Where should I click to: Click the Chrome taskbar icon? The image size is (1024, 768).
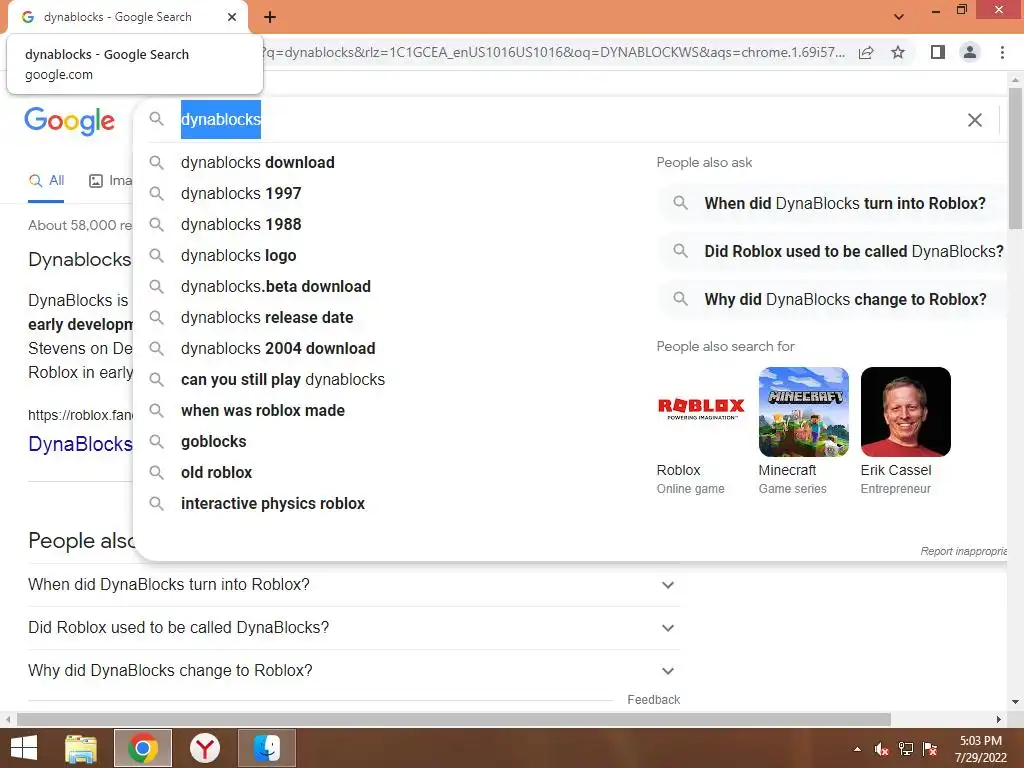143,748
